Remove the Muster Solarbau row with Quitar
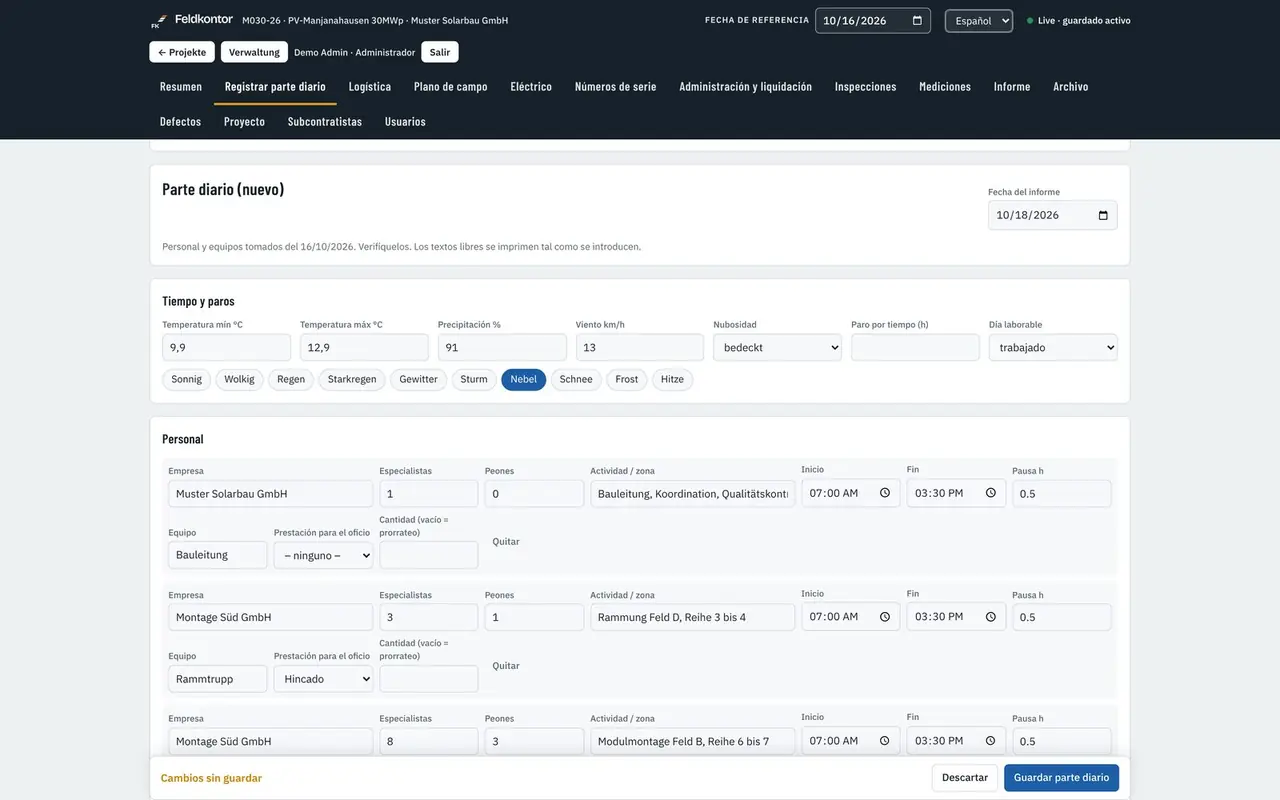1280x800 pixels. (506, 542)
